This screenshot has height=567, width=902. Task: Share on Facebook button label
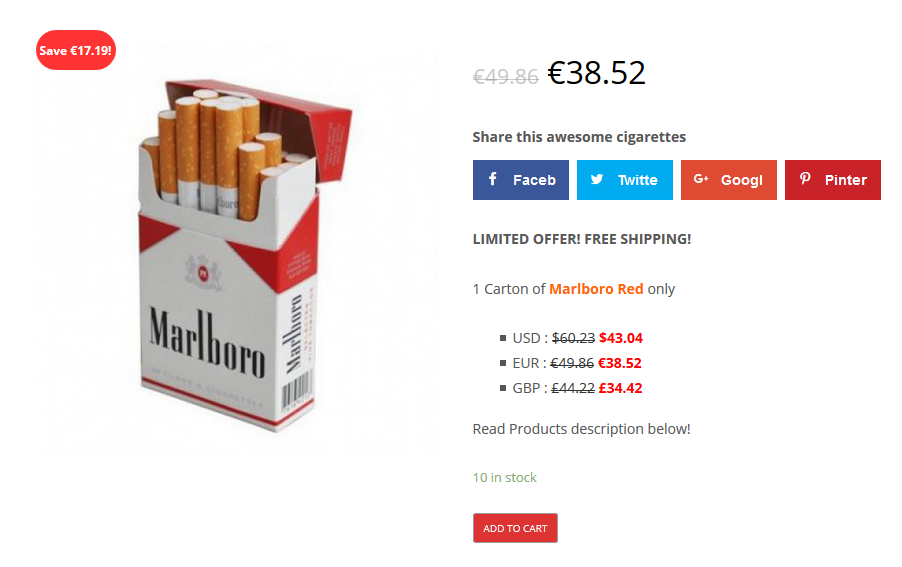pyautogui.click(x=534, y=180)
